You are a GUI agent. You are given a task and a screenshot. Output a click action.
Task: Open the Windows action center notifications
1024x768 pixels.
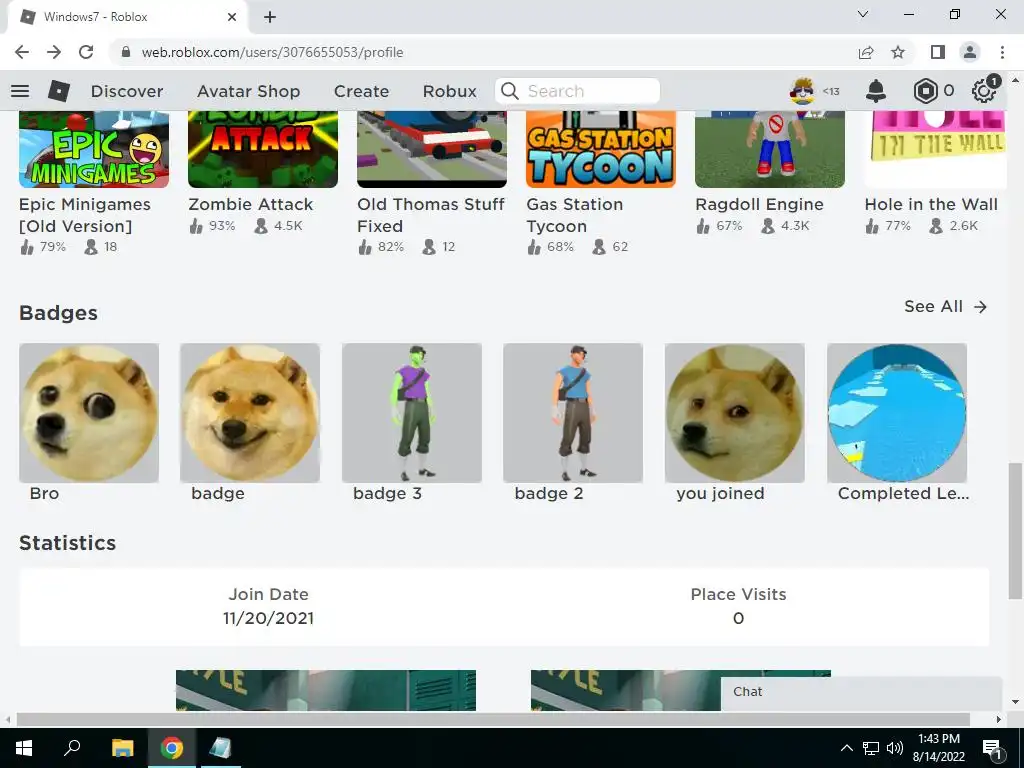point(992,748)
